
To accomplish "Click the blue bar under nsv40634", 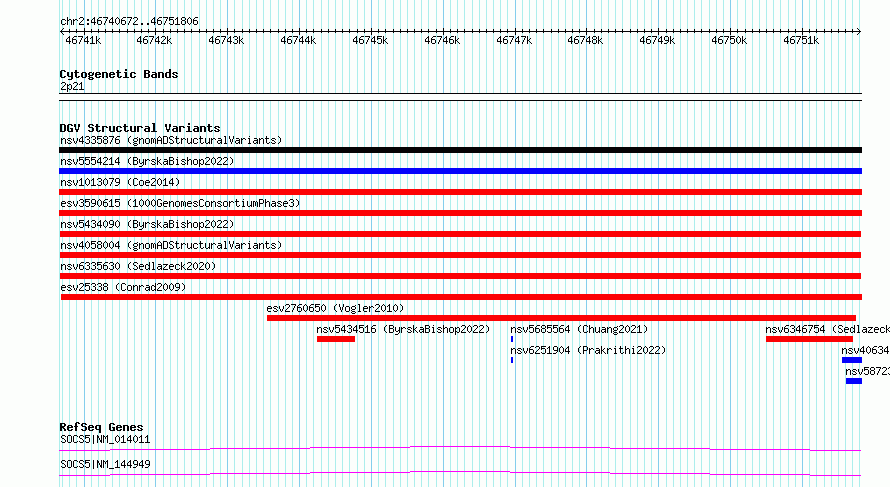I will click(x=852, y=360).
